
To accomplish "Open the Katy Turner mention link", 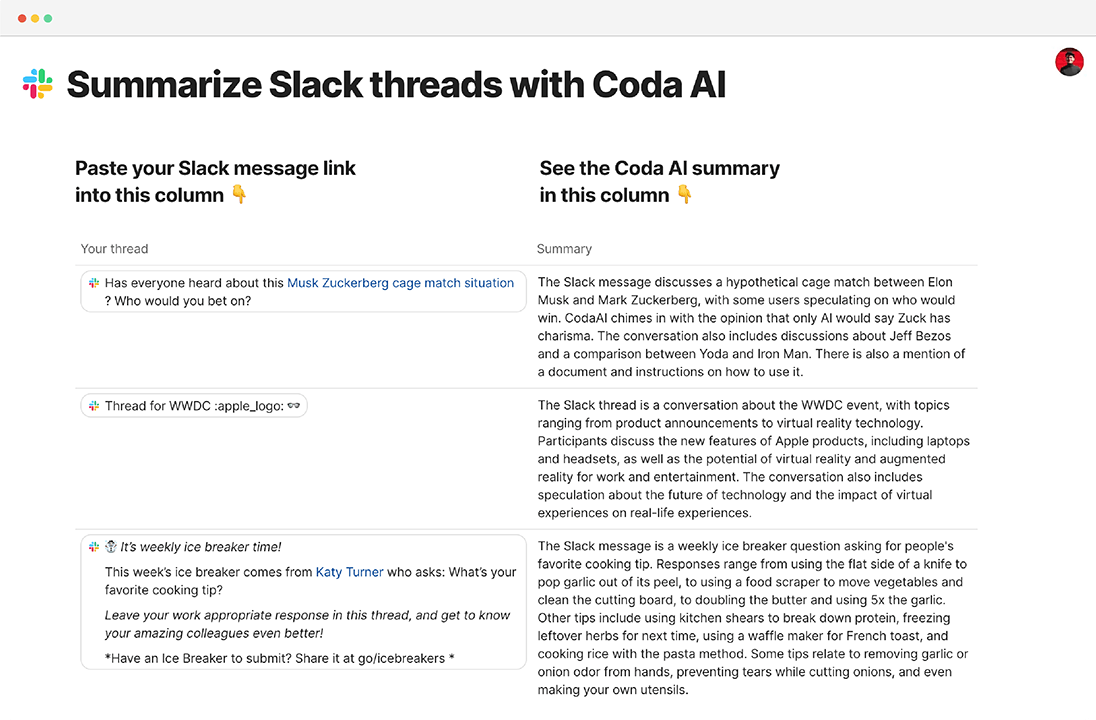I will [349, 572].
